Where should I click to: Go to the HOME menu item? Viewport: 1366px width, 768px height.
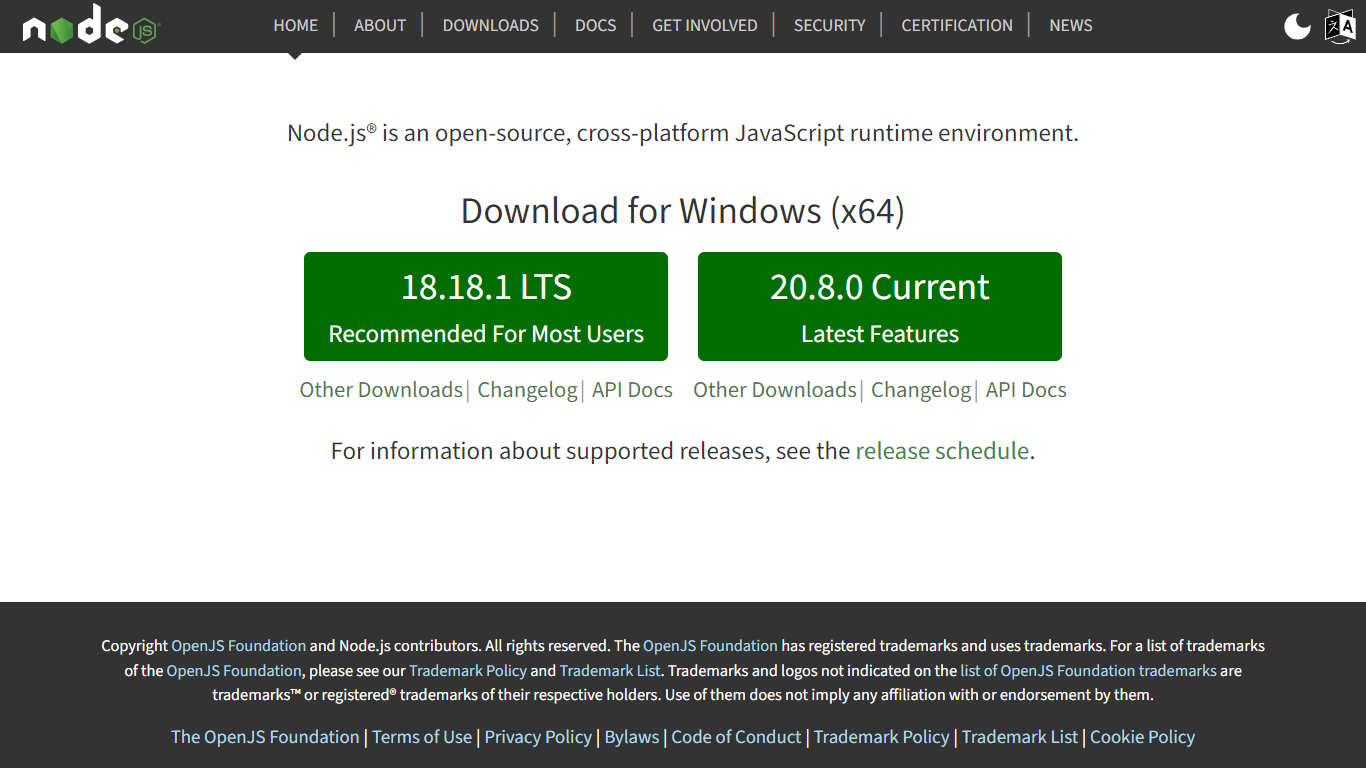[x=295, y=25]
